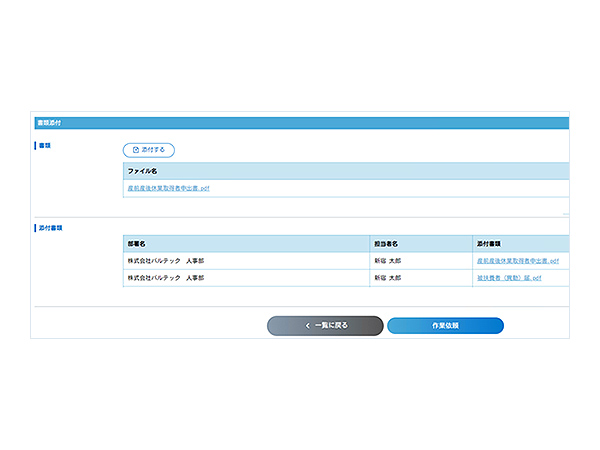This screenshot has height=450, width=600.
Task: Submit using the 作業依頼 button
Action: (445, 326)
